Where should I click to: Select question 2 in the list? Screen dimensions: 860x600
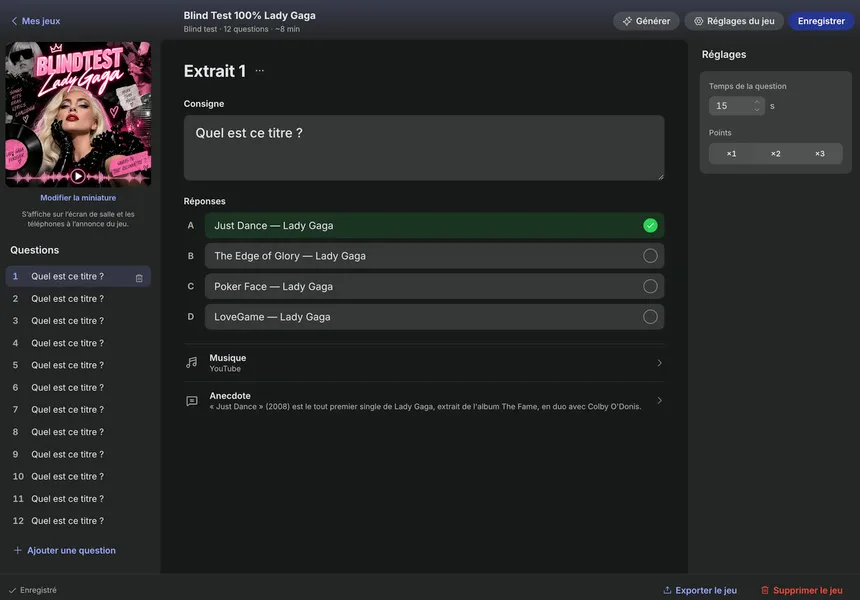pyautogui.click(x=78, y=299)
